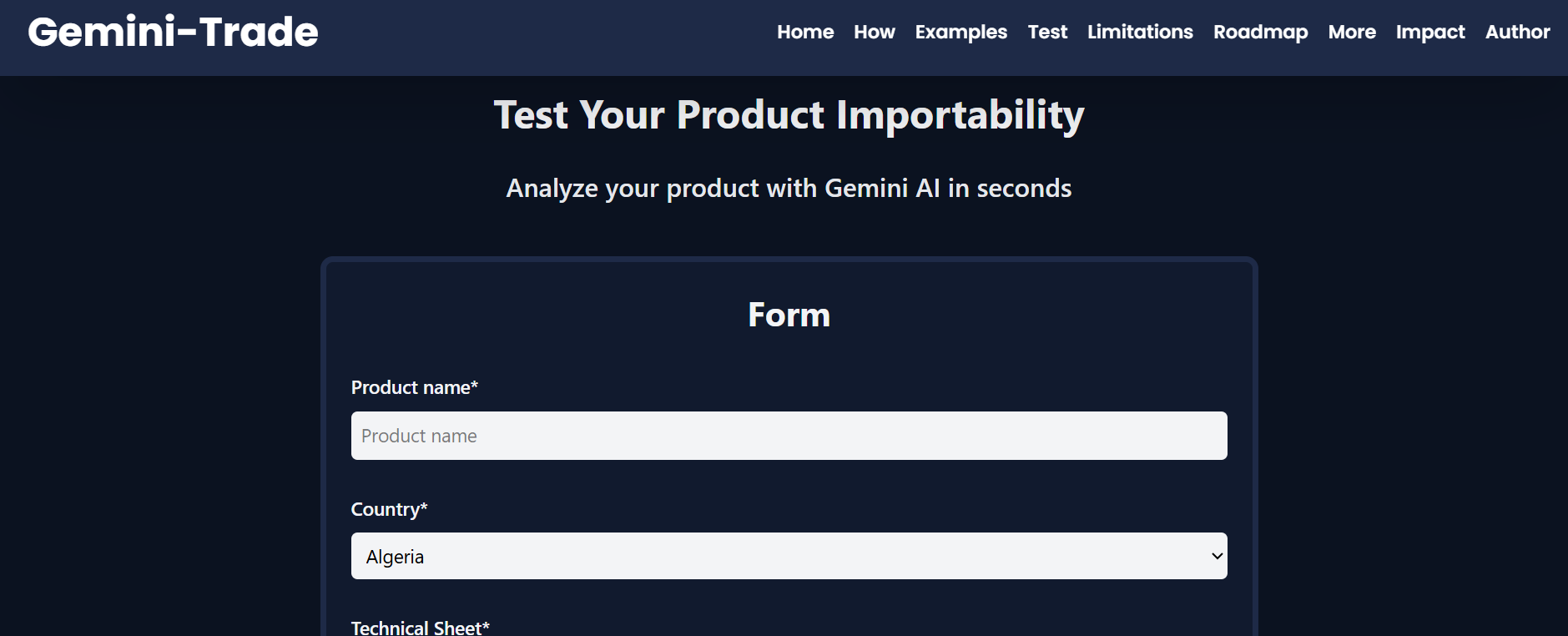Click the "Analyze your product with Gemini AI" subtitle
Image resolution: width=1568 pixels, height=636 pixels.
[x=789, y=189]
